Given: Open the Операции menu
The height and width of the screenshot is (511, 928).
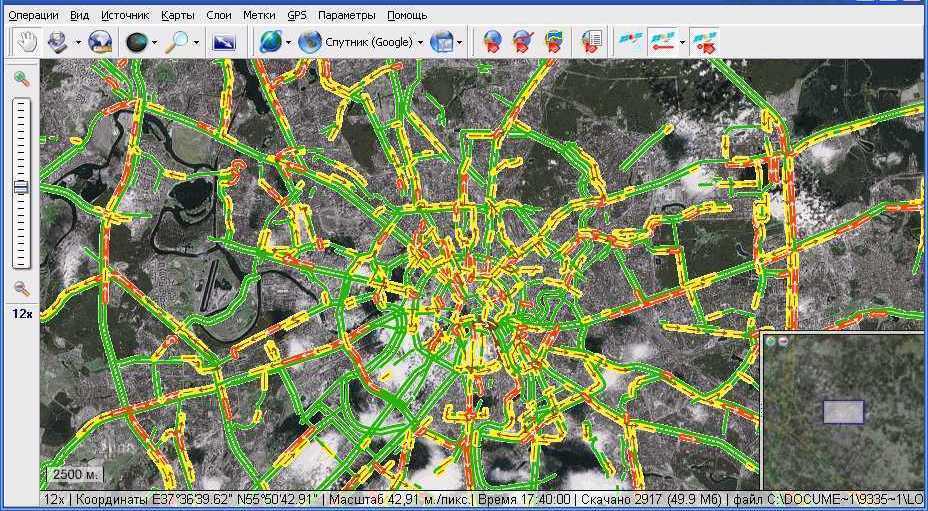Looking at the screenshot, I should (x=33, y=15).
